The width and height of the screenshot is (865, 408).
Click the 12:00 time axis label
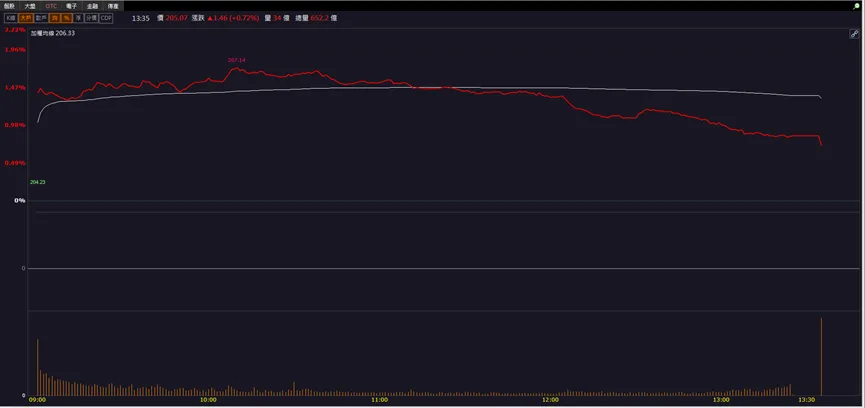[550, 400]
